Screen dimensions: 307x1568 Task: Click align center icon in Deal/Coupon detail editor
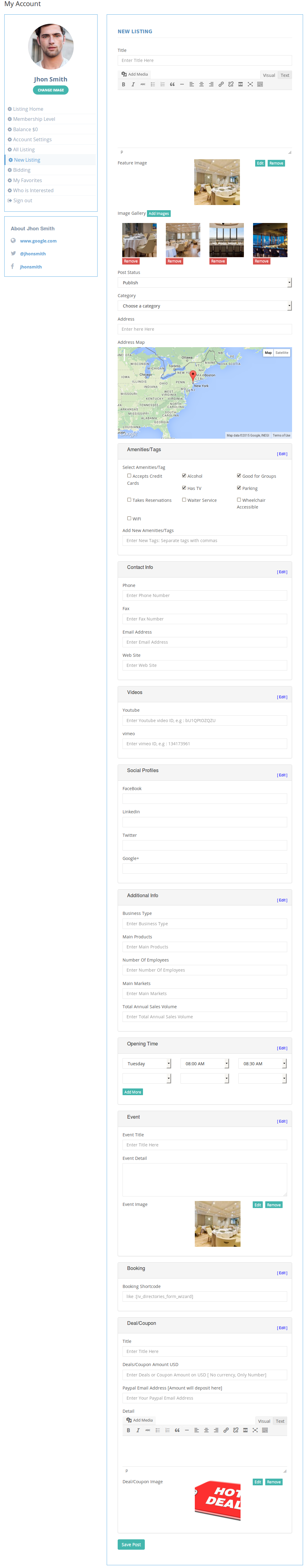point(206,1430)
